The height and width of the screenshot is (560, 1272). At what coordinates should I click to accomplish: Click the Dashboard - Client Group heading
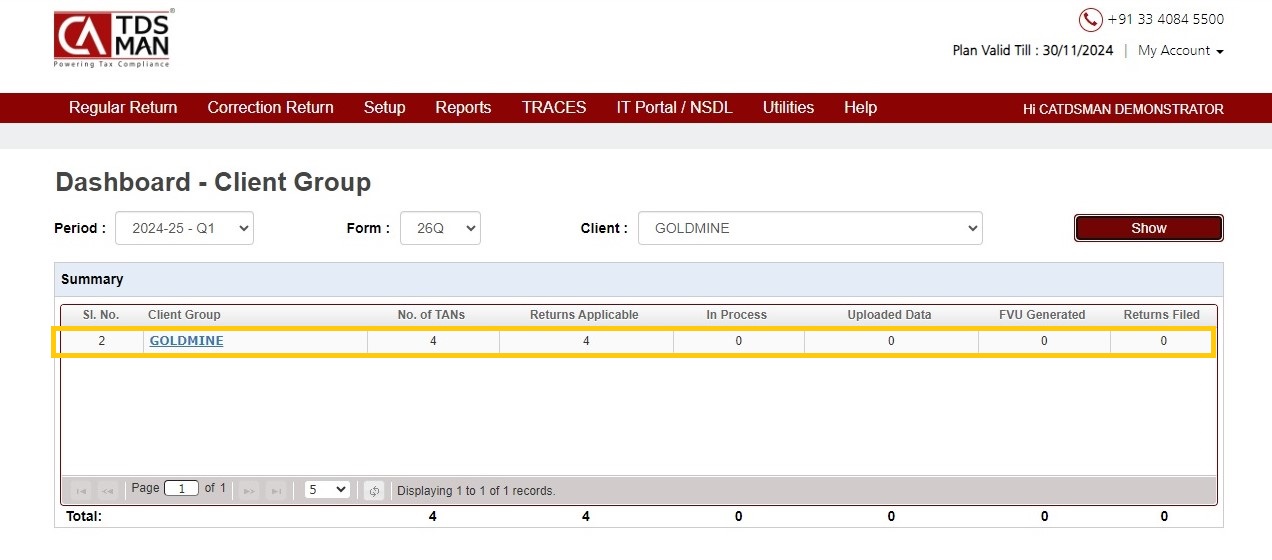pyautogui.click(x=213, y=182)
